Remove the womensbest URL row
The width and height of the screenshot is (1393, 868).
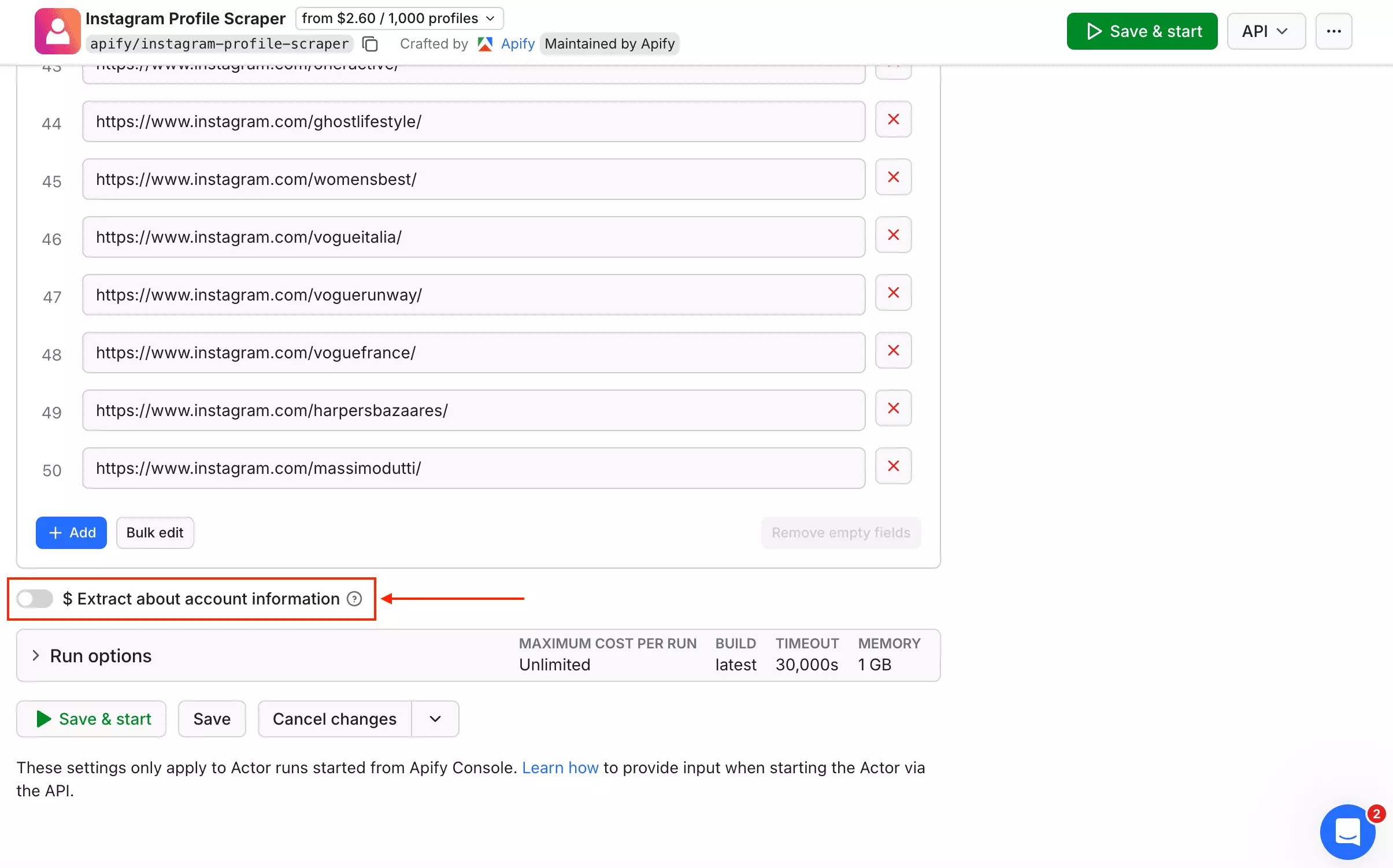pos(893,177)
